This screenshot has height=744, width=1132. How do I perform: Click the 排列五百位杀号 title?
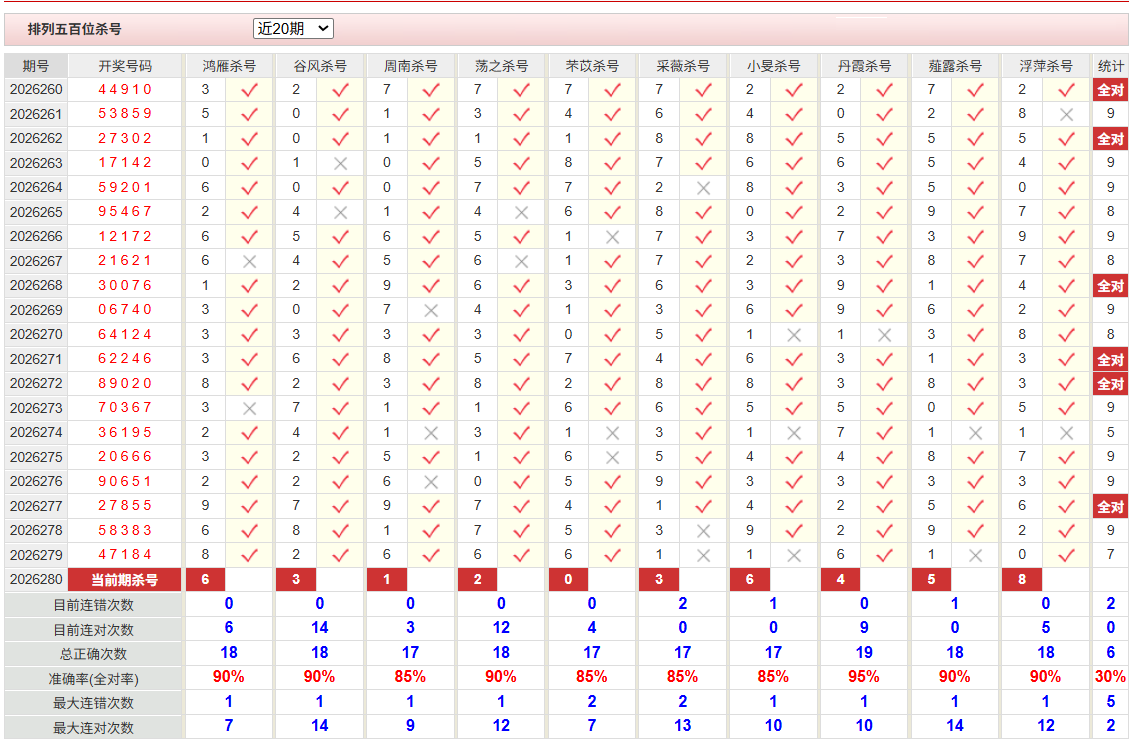pyautogui.click(x=74, y=30)
